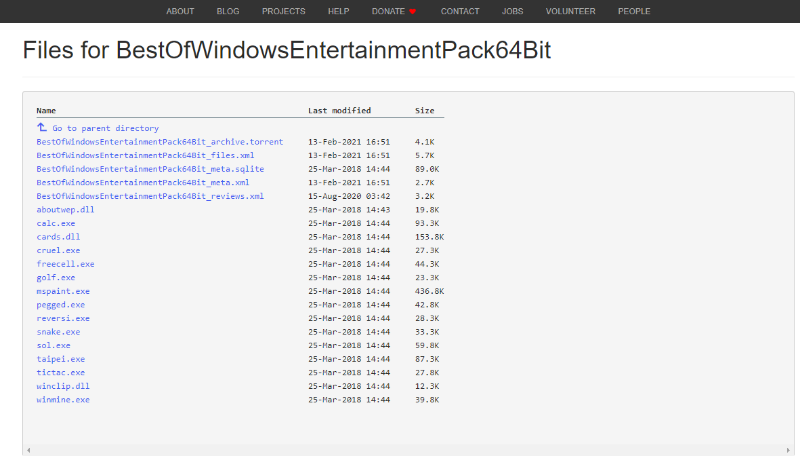Select HELP in the top navigation

(x=338, y=12)
